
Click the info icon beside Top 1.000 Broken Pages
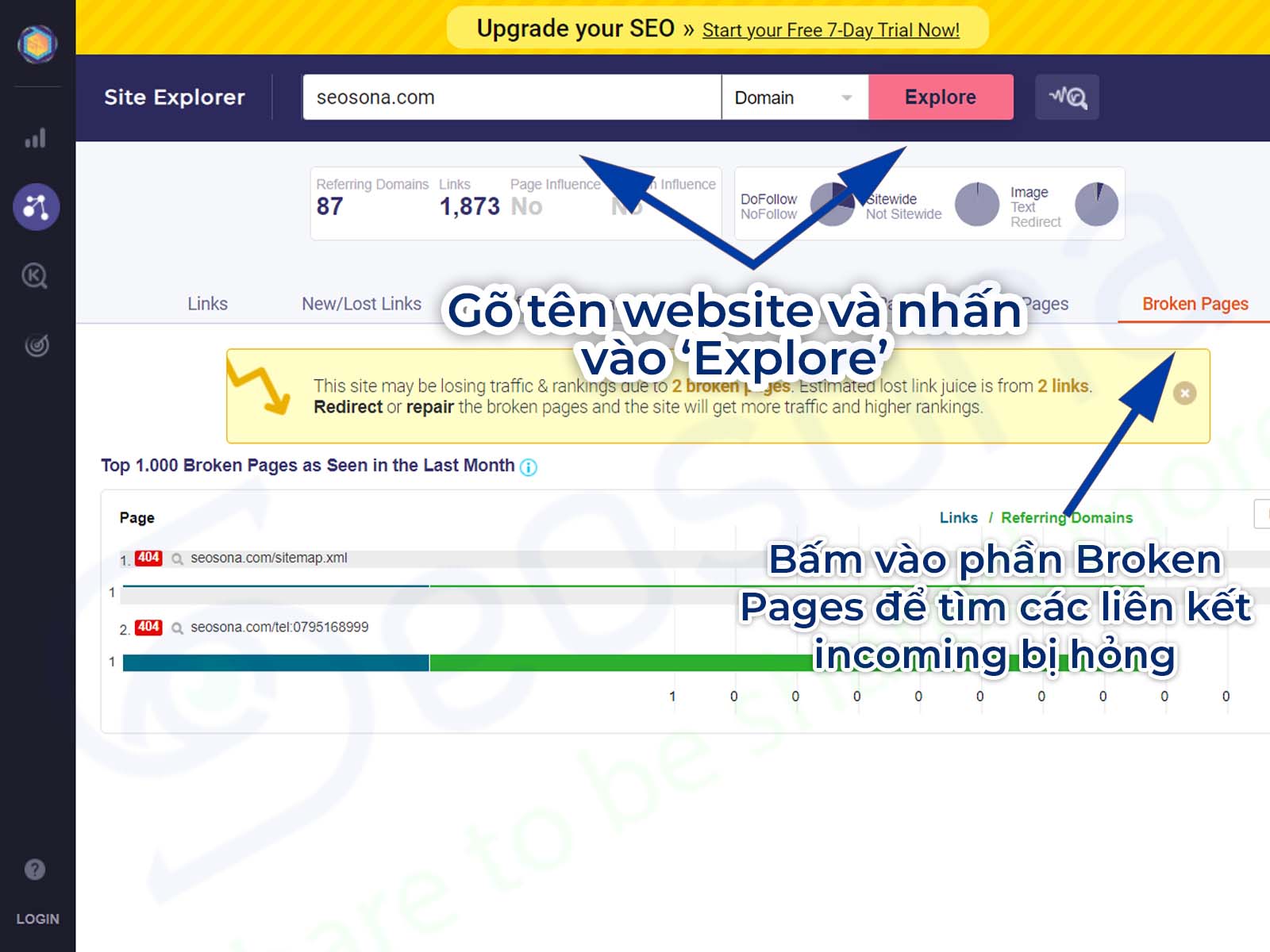528,467
